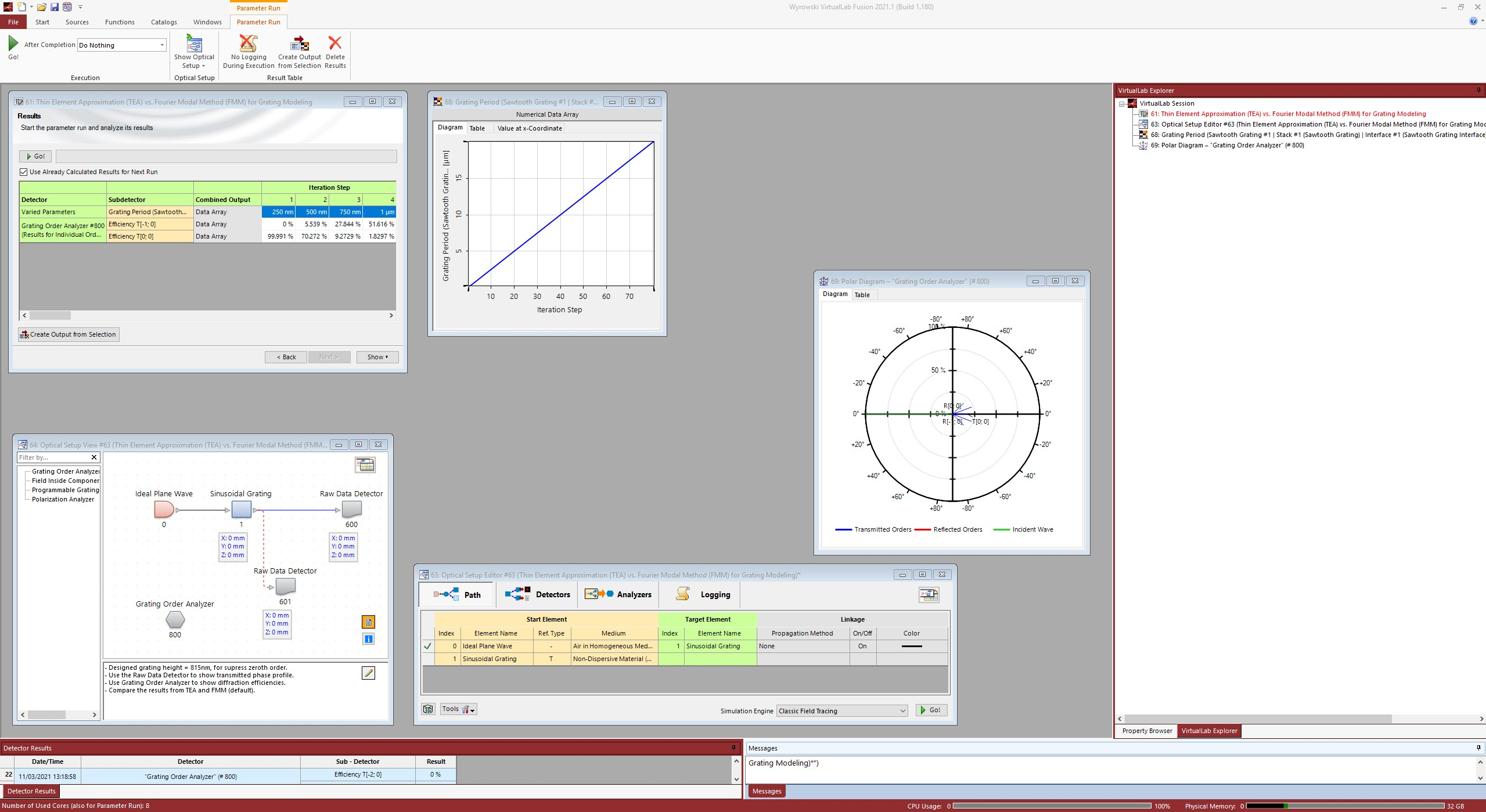
Task: Click the Back button in Results wizard
Action: pos(286,357)
